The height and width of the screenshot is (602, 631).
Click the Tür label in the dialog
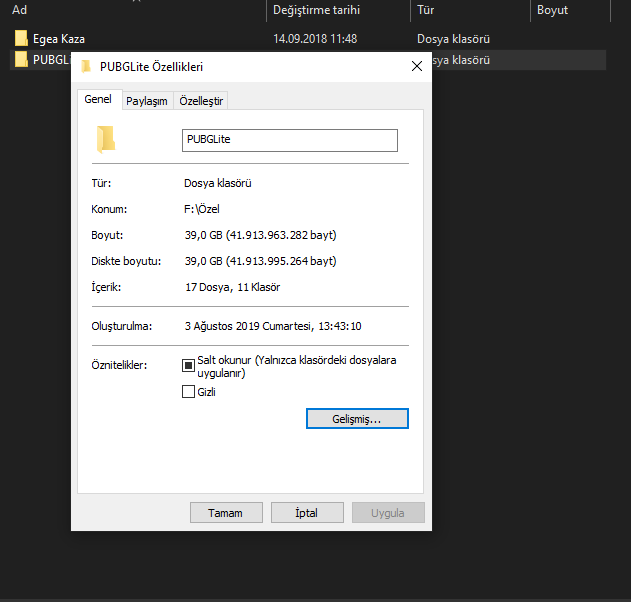(101, 183)
